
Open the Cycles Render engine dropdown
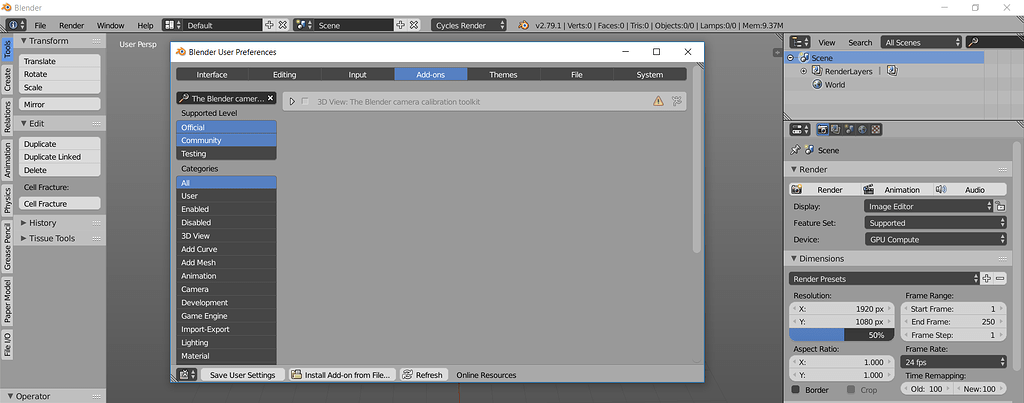tap(469, 25)
